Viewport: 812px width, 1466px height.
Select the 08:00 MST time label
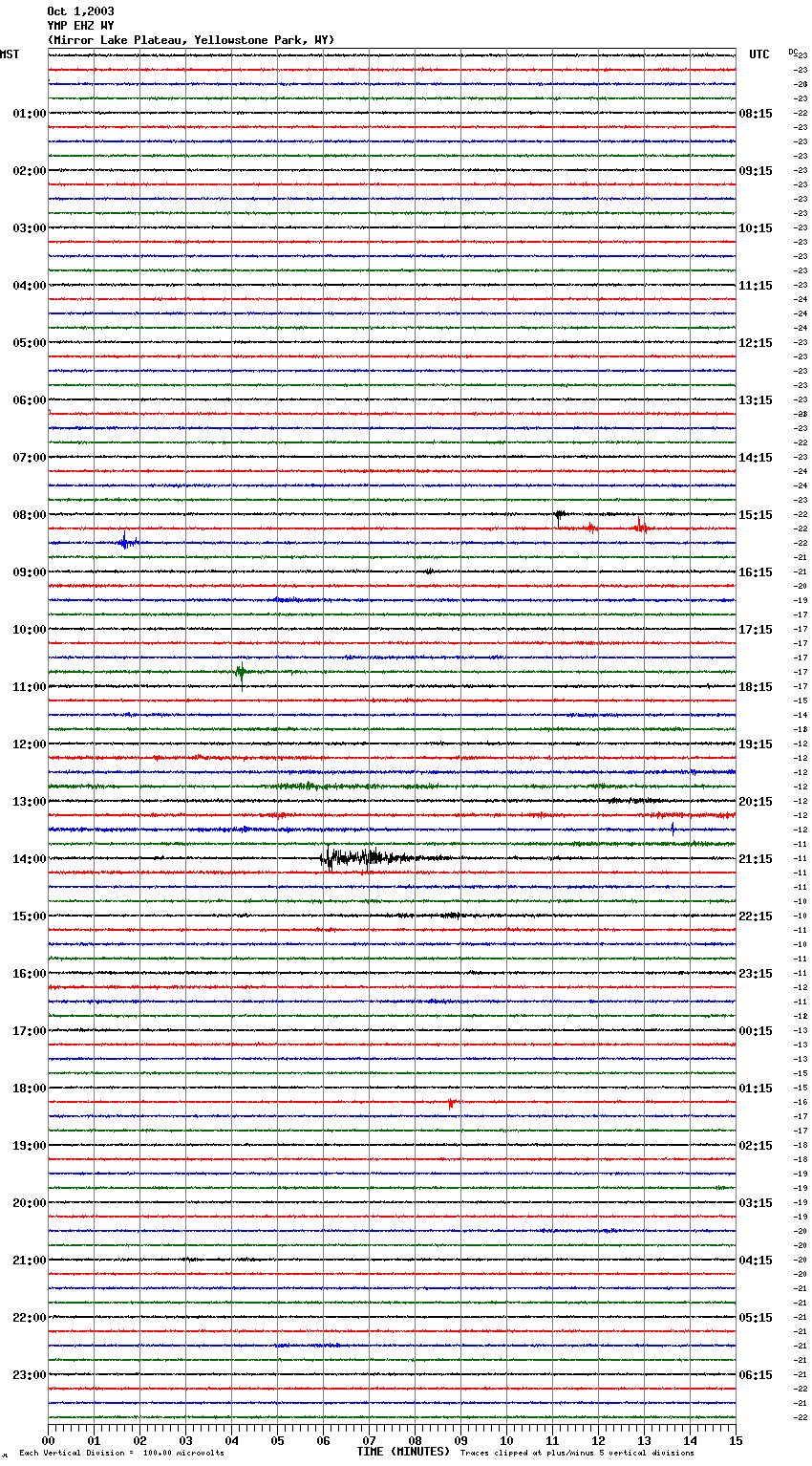[x=30, y=515]
